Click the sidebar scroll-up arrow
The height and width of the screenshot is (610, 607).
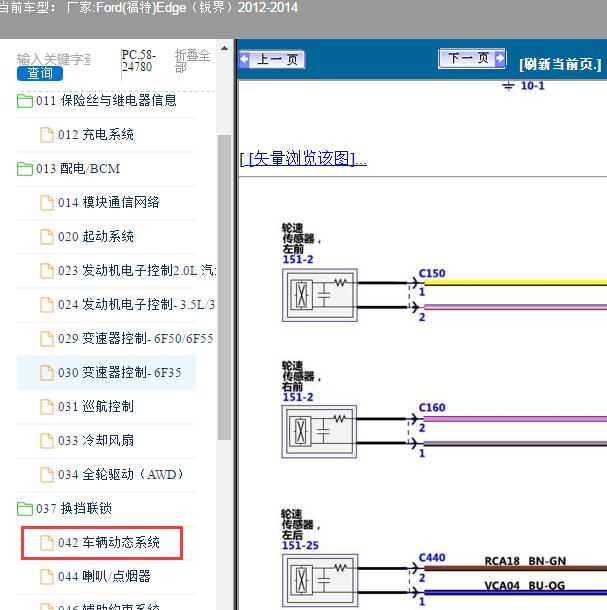225,49
